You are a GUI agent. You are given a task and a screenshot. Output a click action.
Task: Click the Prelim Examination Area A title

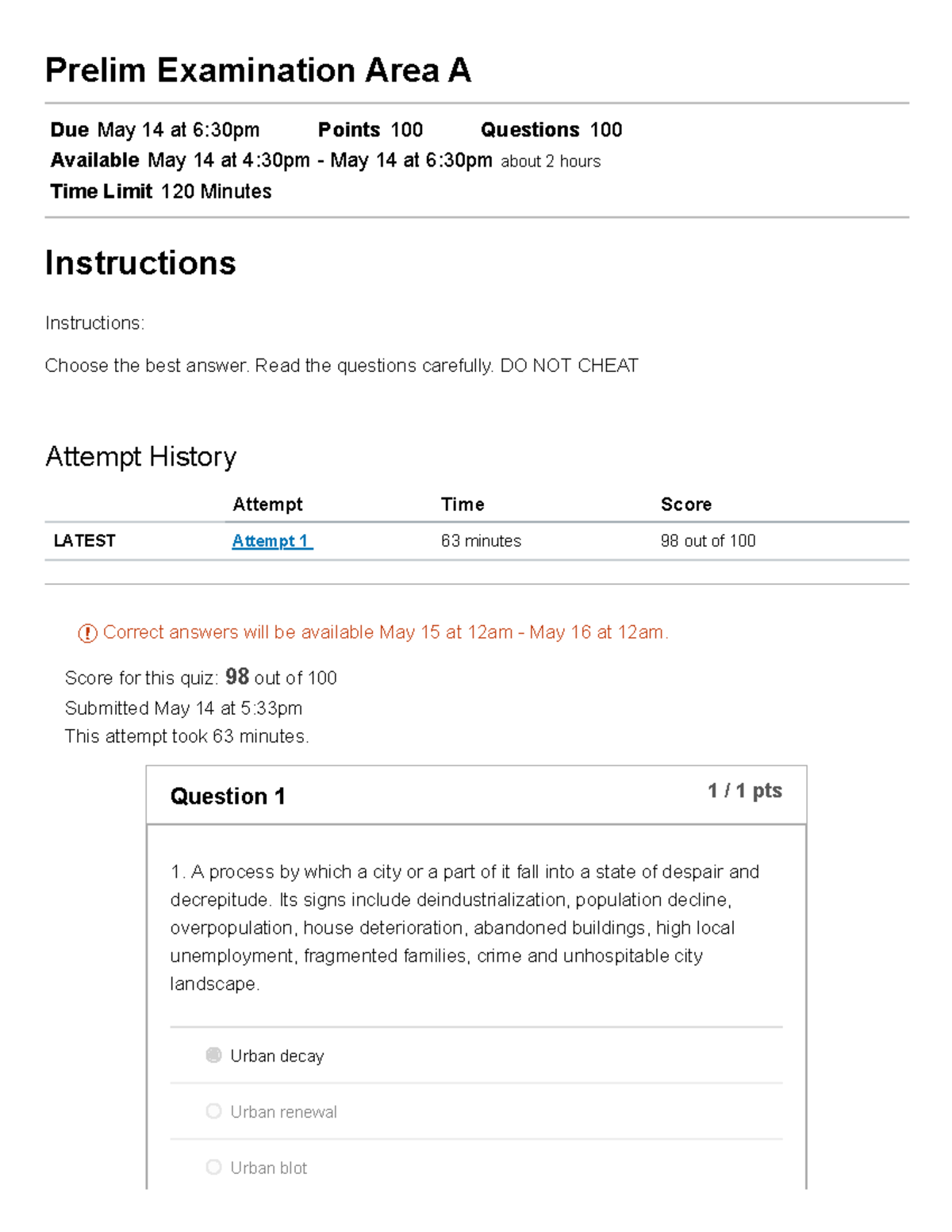click(x=258, y=71)
